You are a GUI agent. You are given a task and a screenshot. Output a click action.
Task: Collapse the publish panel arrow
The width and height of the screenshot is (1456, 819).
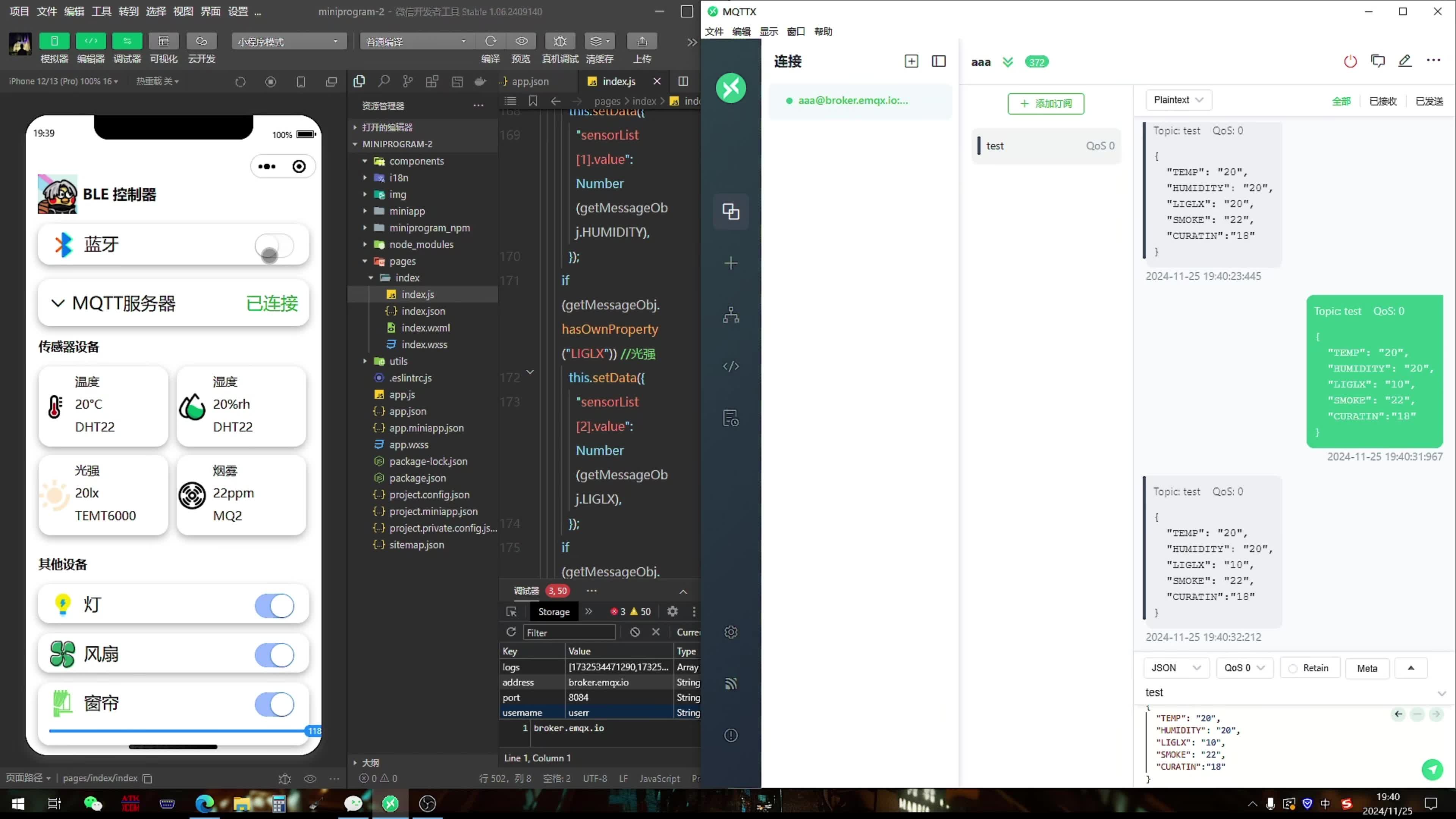tap(1411, 668)
